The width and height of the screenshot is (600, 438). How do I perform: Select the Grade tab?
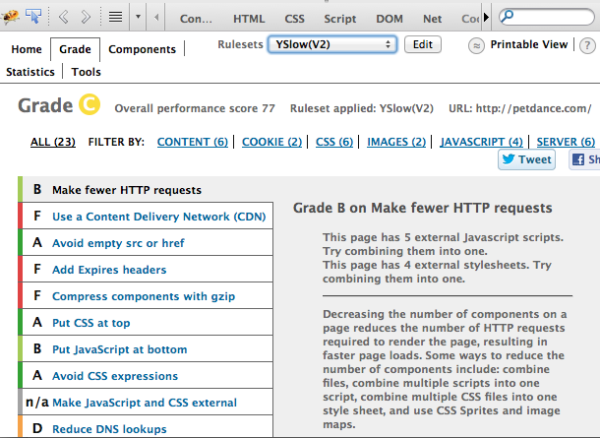point(75,49)
